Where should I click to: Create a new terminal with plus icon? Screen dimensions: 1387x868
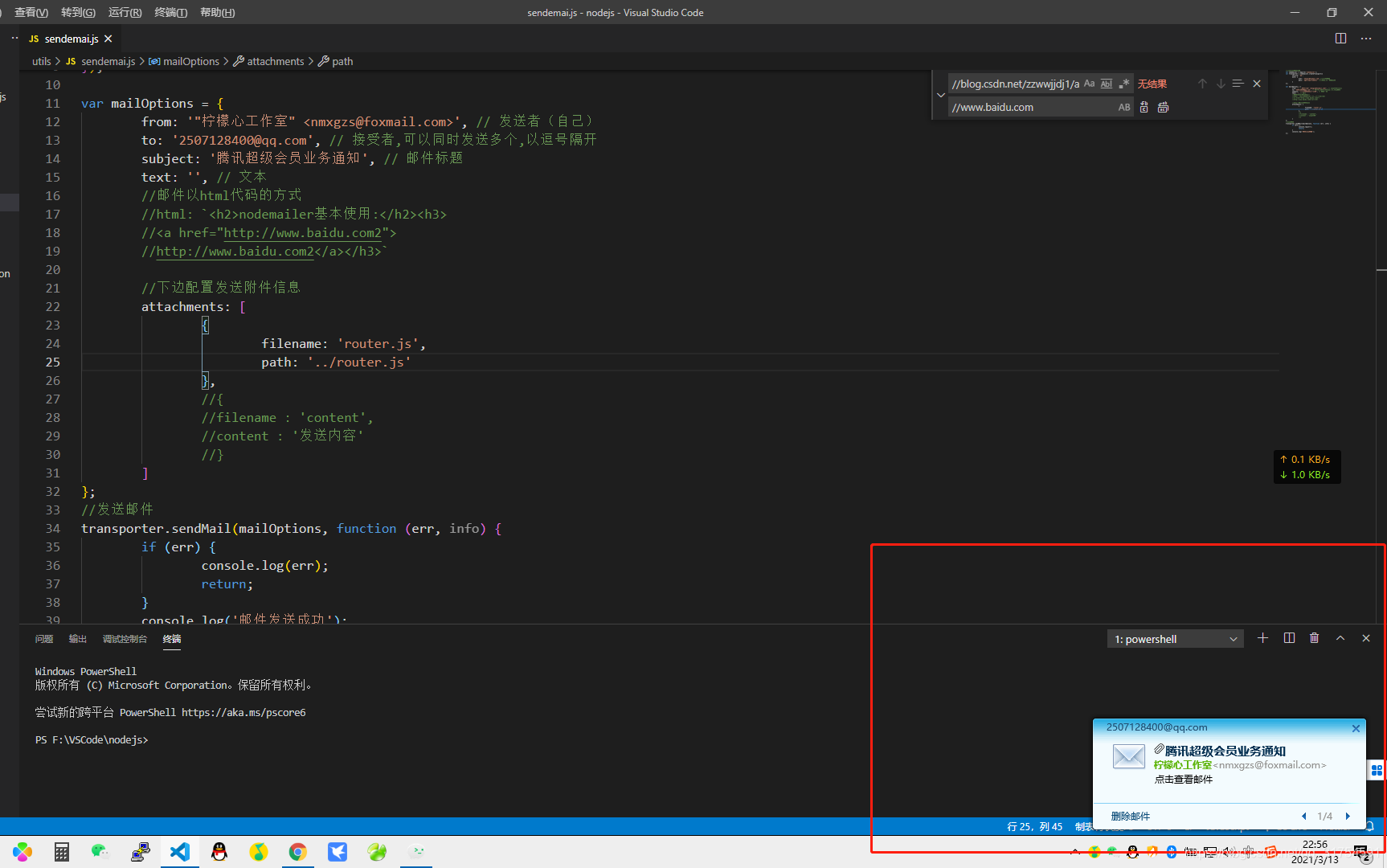1262,638
